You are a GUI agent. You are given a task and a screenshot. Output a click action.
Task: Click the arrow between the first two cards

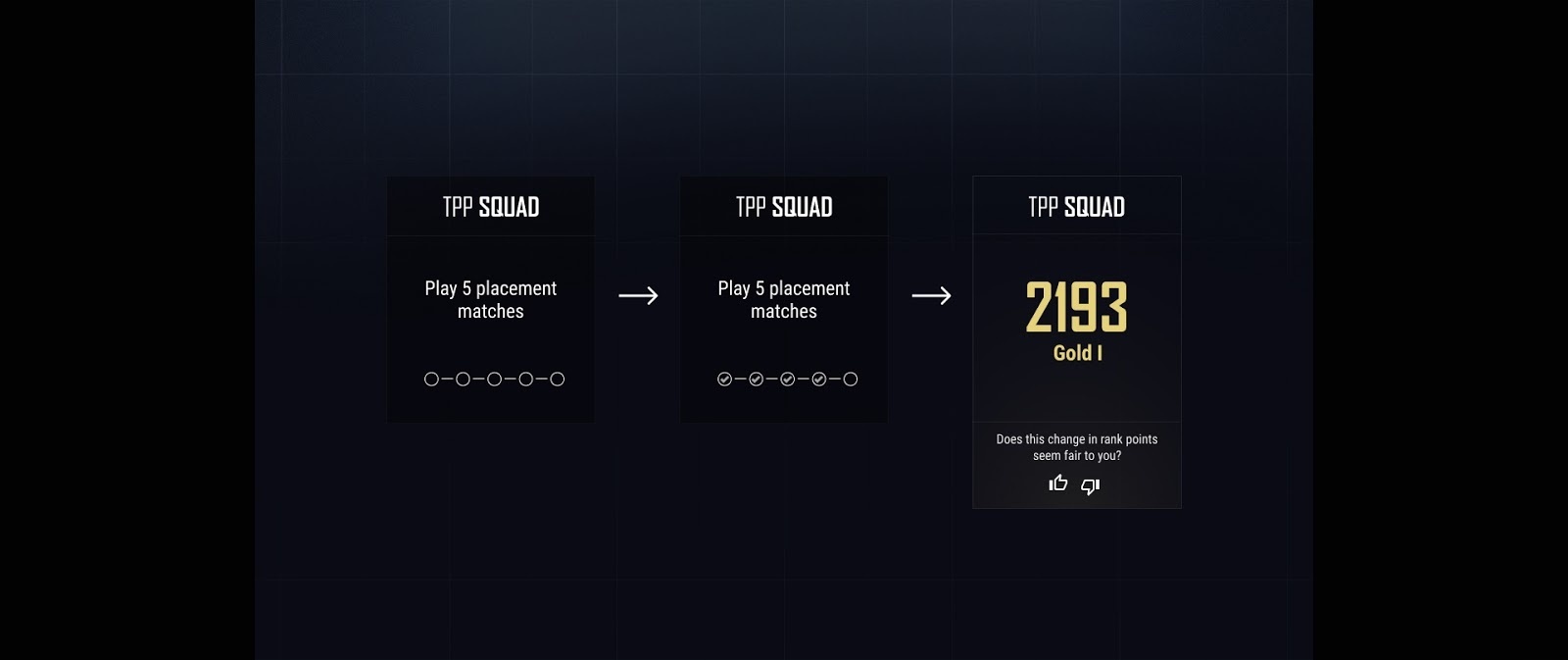pyautogui.click(x=638, y=295)
